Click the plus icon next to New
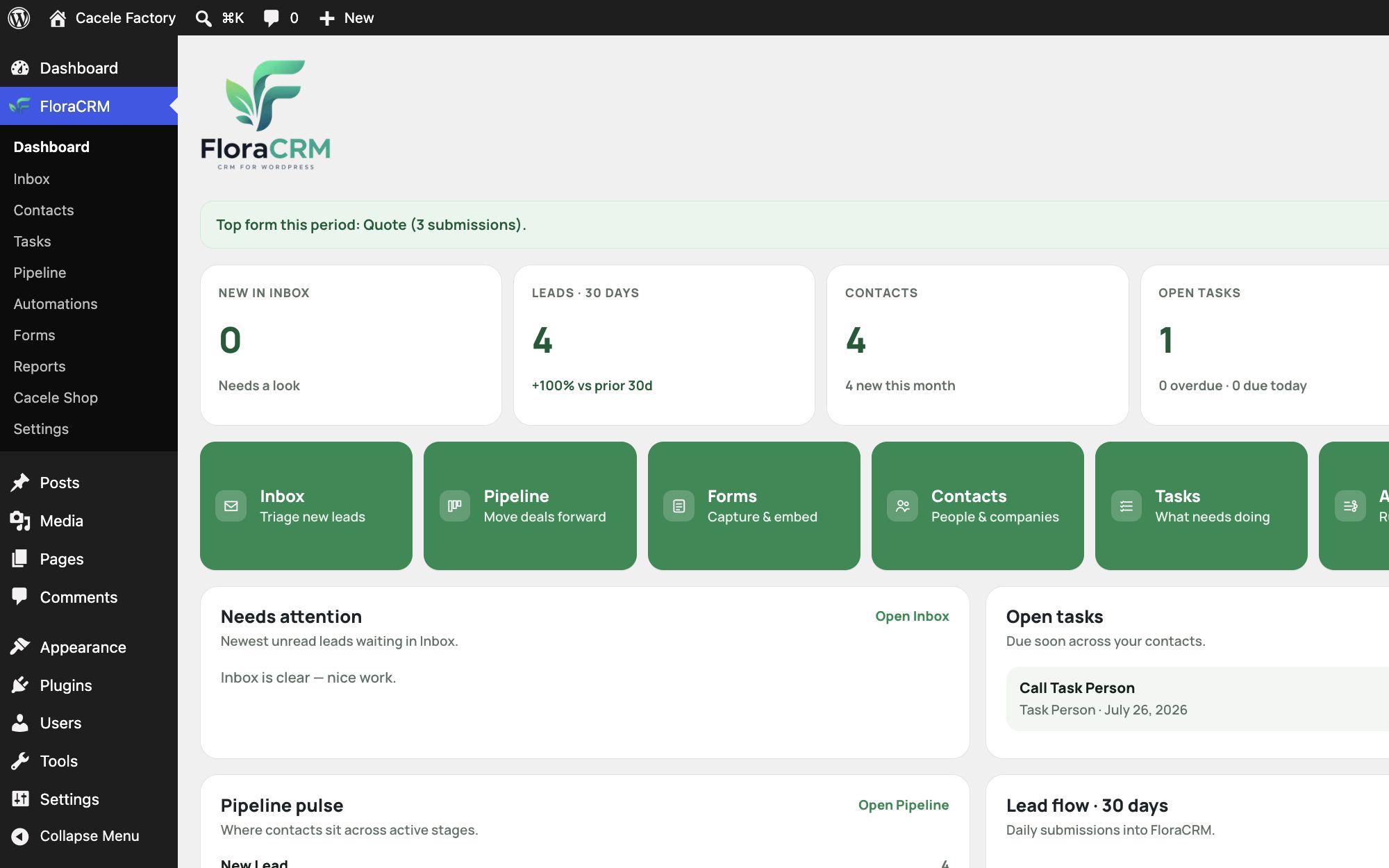This screenshot has height=868, width=1389. pos(327,18)
